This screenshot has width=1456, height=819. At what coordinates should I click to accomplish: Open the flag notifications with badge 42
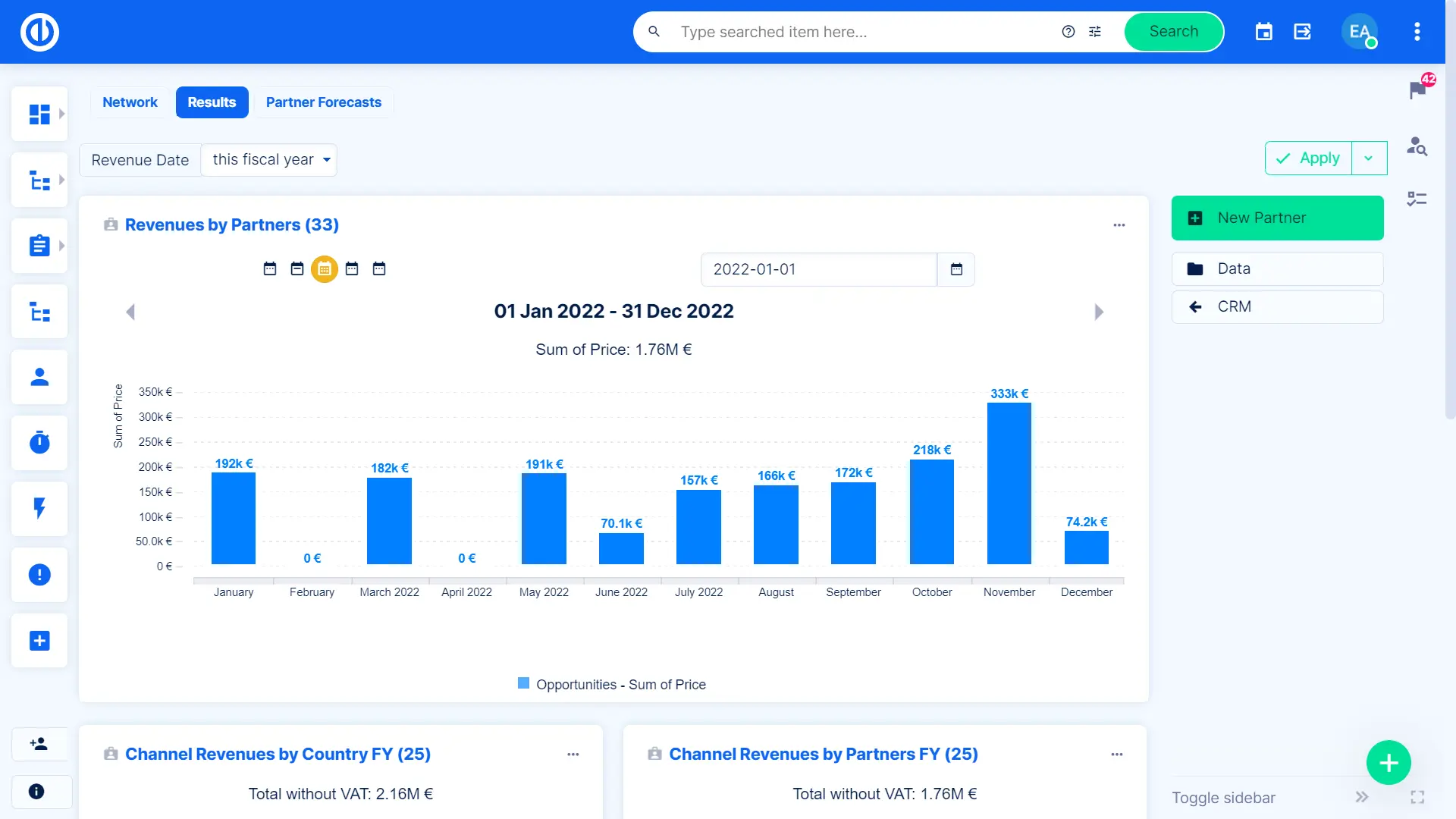point(1417,89)
